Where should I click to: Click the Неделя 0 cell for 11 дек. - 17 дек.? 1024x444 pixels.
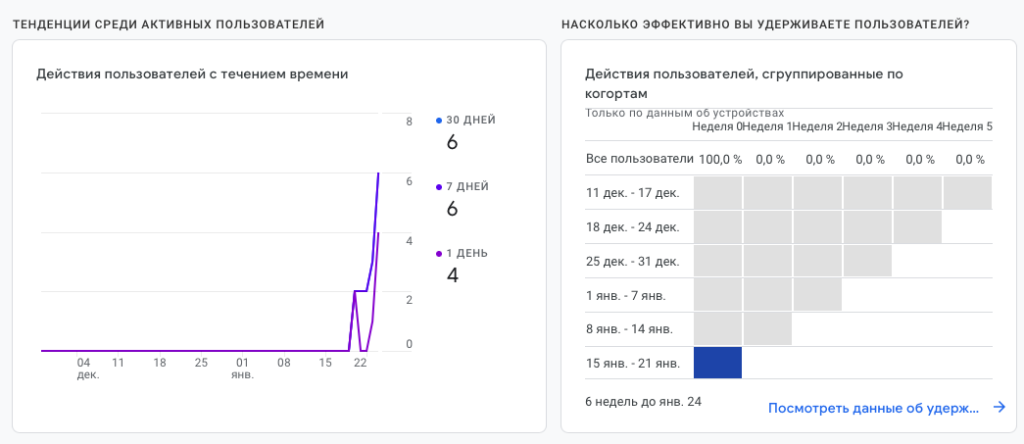pos(717,193)
